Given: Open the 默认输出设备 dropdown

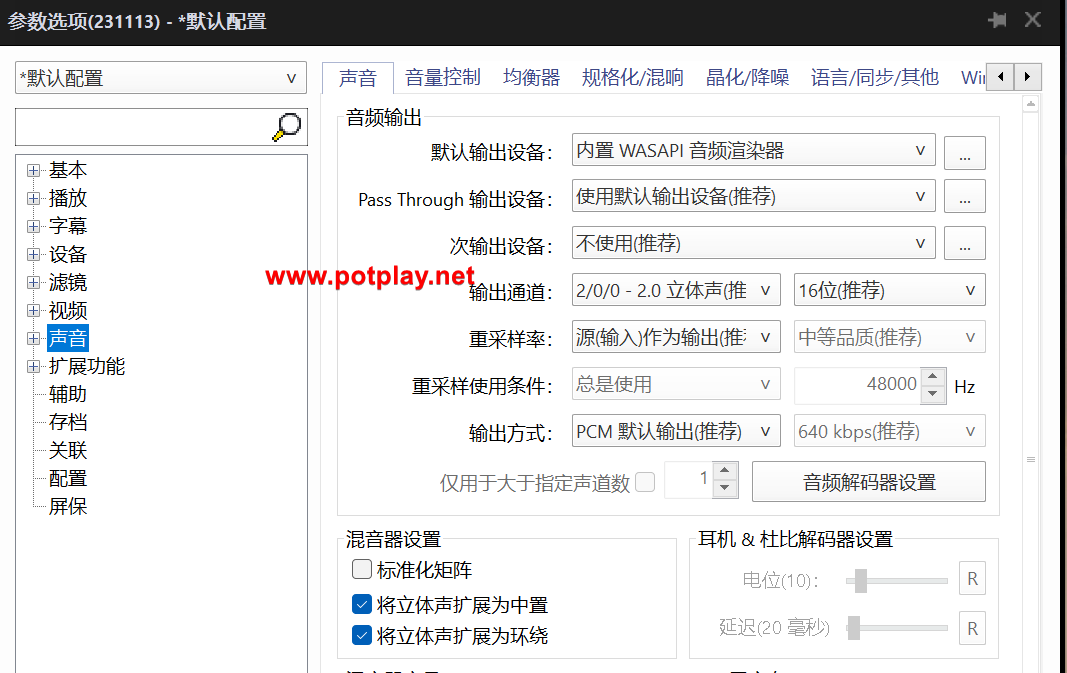Looking at the screenshot, I should point(753,150).
